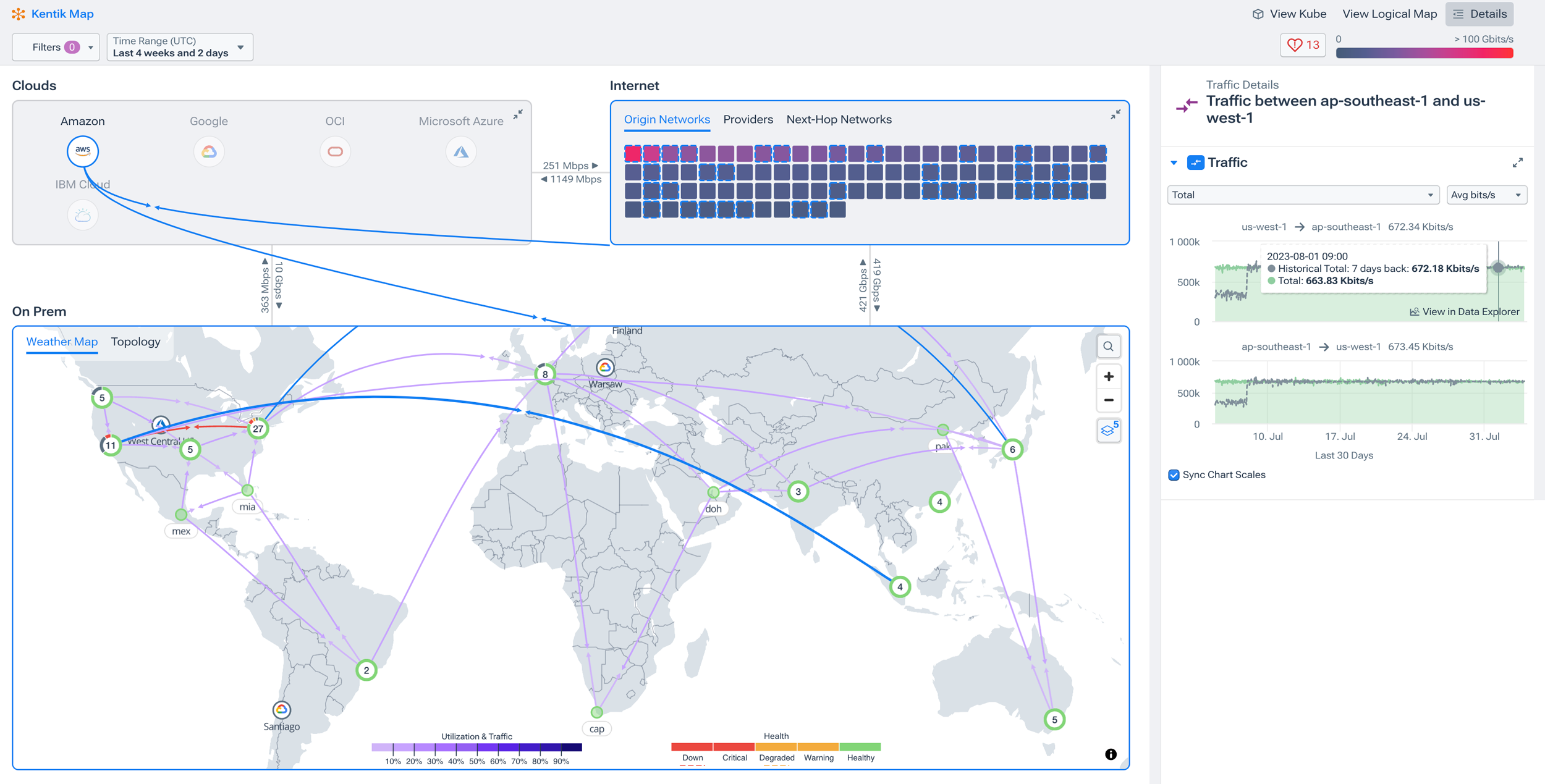Collapse the Traffic section chevron
The height and width of the screenshot is (784, 1545).
click(1173, 162)
